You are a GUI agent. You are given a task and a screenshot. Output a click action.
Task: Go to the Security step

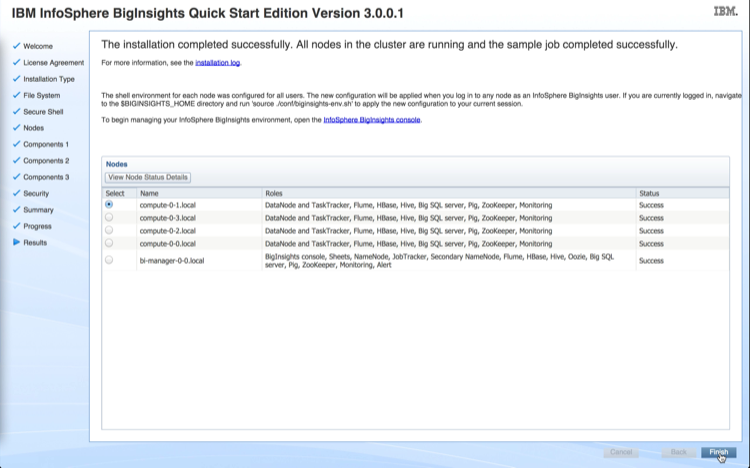tap(36, 193)
